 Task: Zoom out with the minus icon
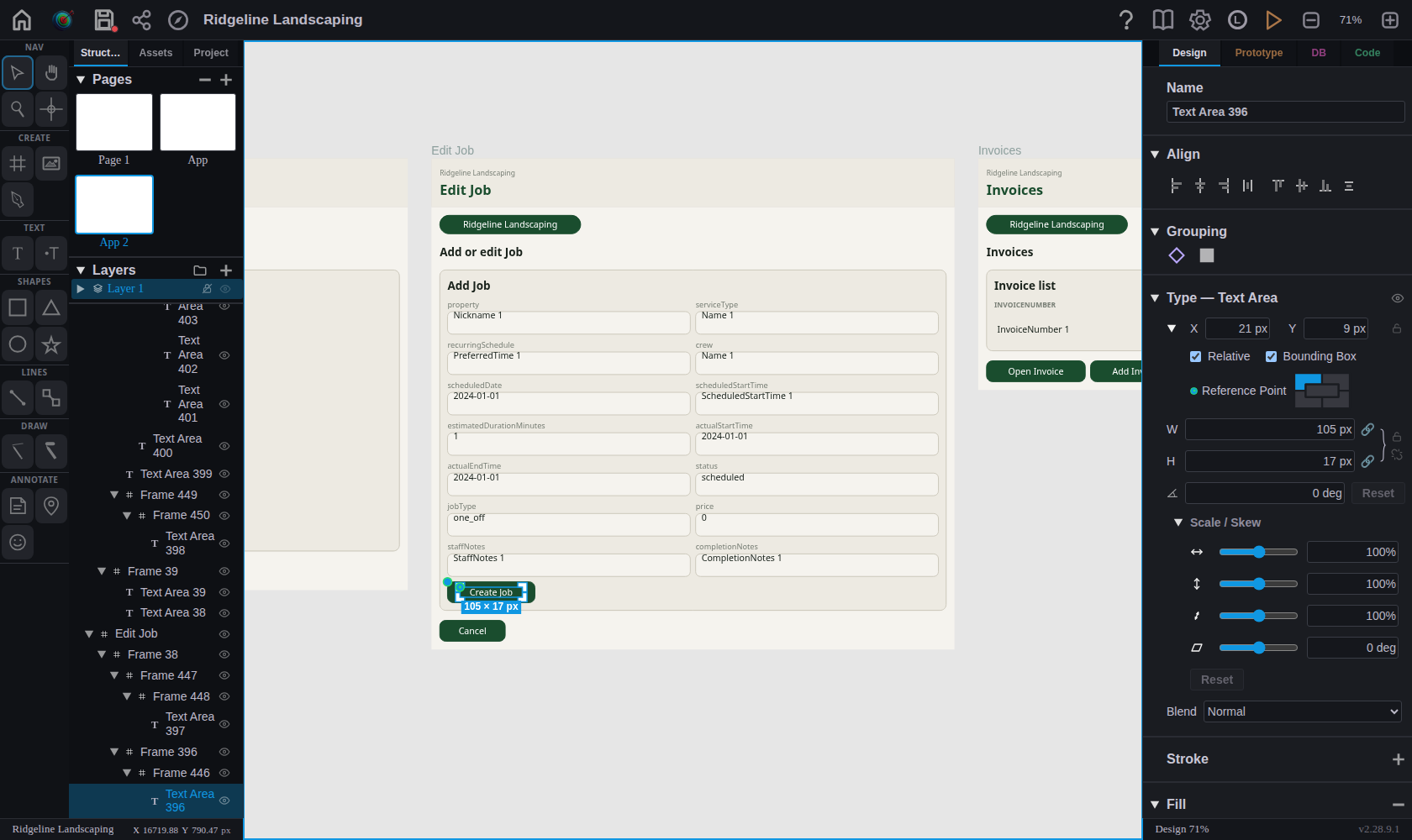pos(1311,19)
